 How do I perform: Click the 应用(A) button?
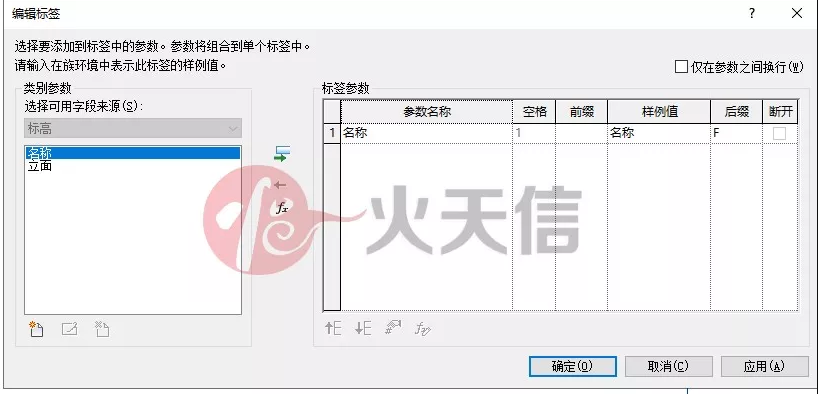pyautogui.click(x=764, y=366)
